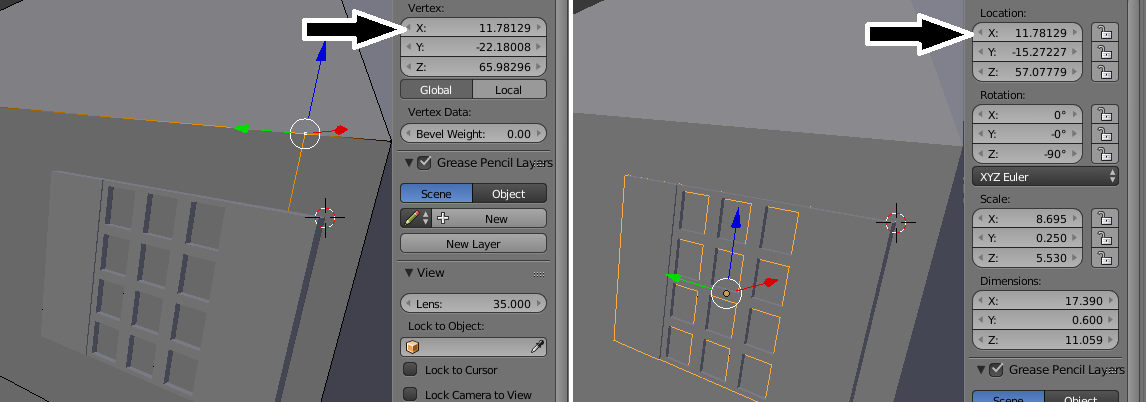The image size is (1146, 402).
Task: Click the Scale X 8.695 field
Action: (1028, 219)
